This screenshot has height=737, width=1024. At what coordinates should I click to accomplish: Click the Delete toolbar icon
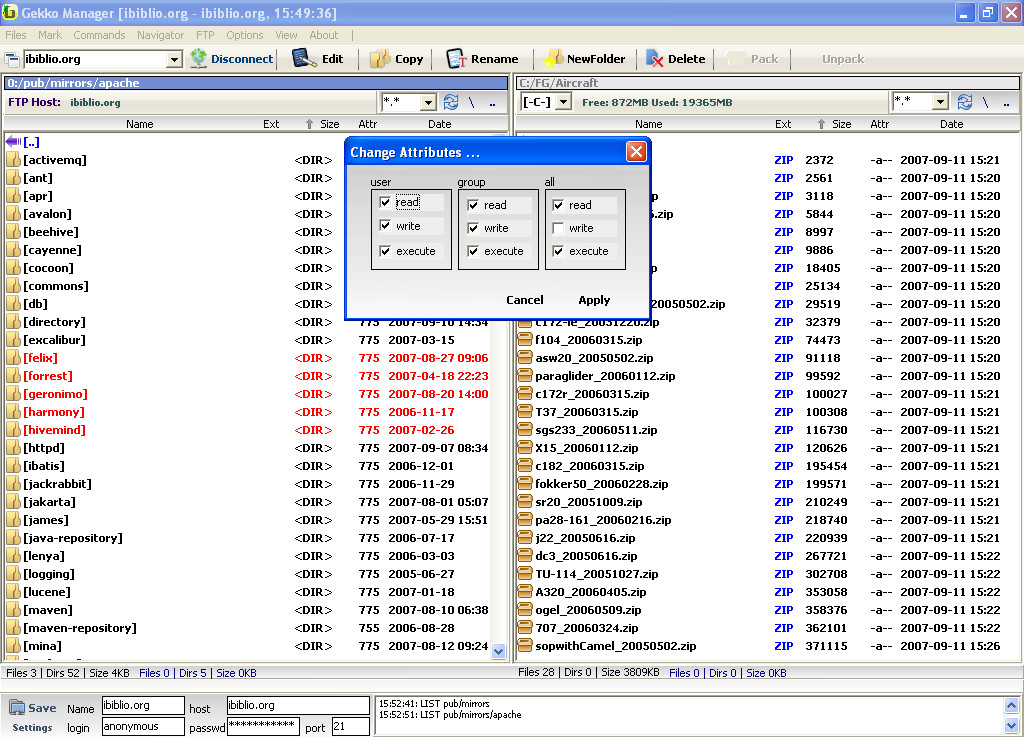tap(655, 59)
